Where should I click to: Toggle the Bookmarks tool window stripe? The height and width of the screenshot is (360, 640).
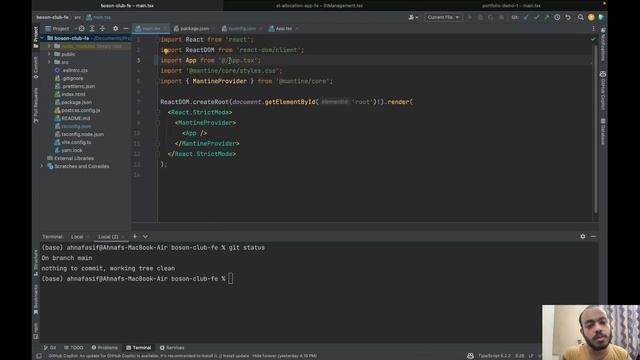click(36, 299)
